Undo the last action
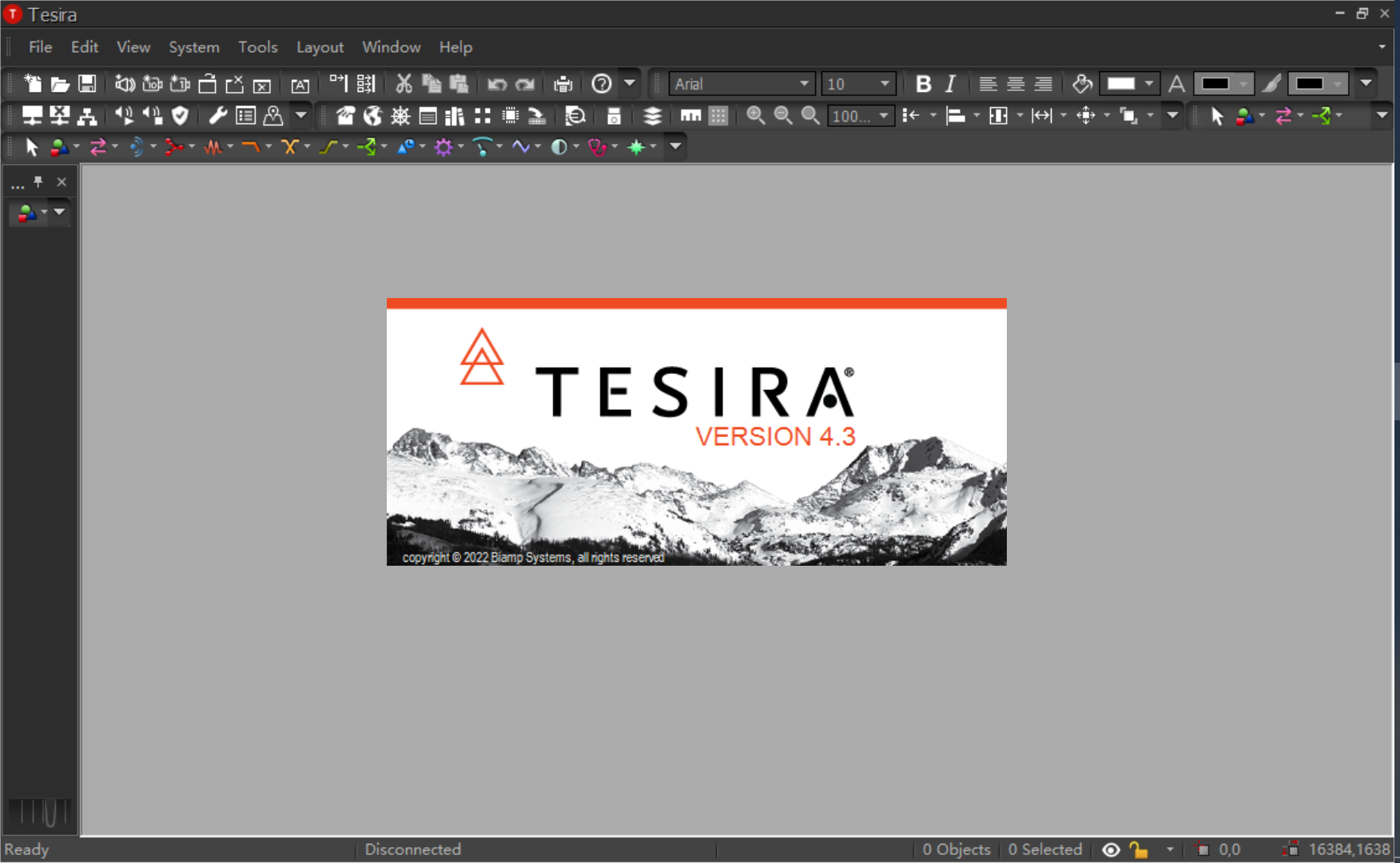1400x863 pixels. [497, 84]
